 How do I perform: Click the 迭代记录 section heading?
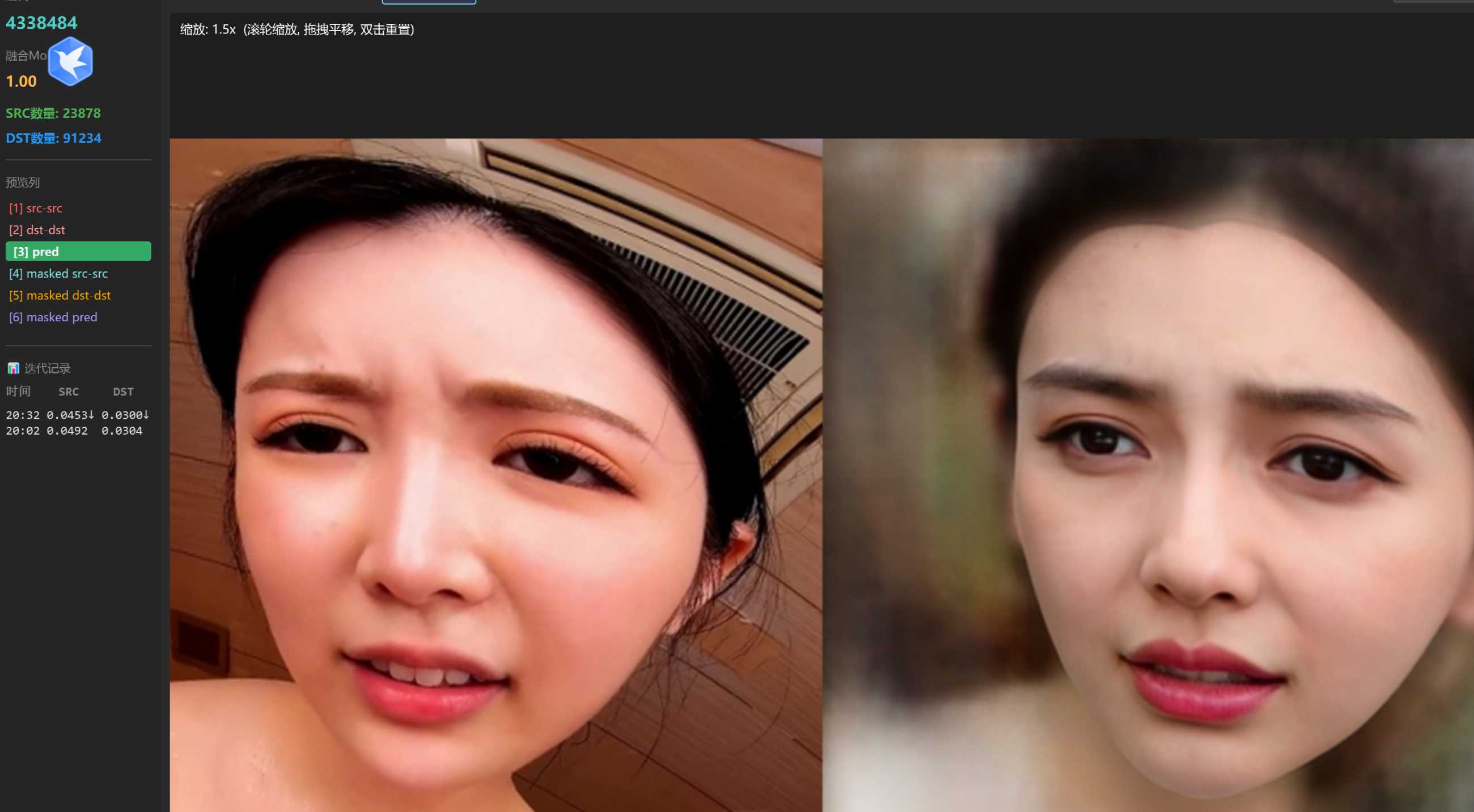(47, 368)
